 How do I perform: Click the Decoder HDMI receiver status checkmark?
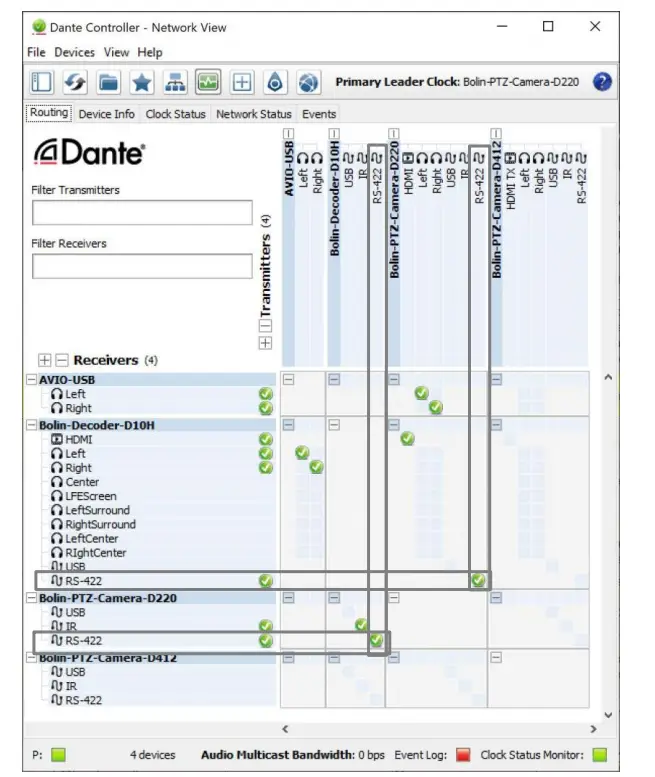(266, 440)
